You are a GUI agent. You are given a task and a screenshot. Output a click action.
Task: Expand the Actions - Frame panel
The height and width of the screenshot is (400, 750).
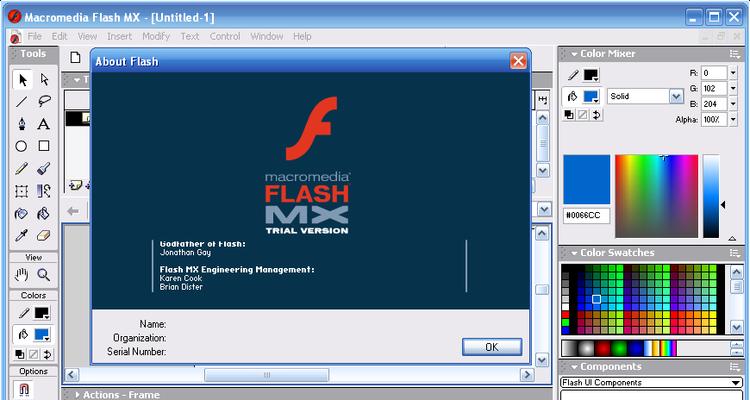click(x=77, y=395)
